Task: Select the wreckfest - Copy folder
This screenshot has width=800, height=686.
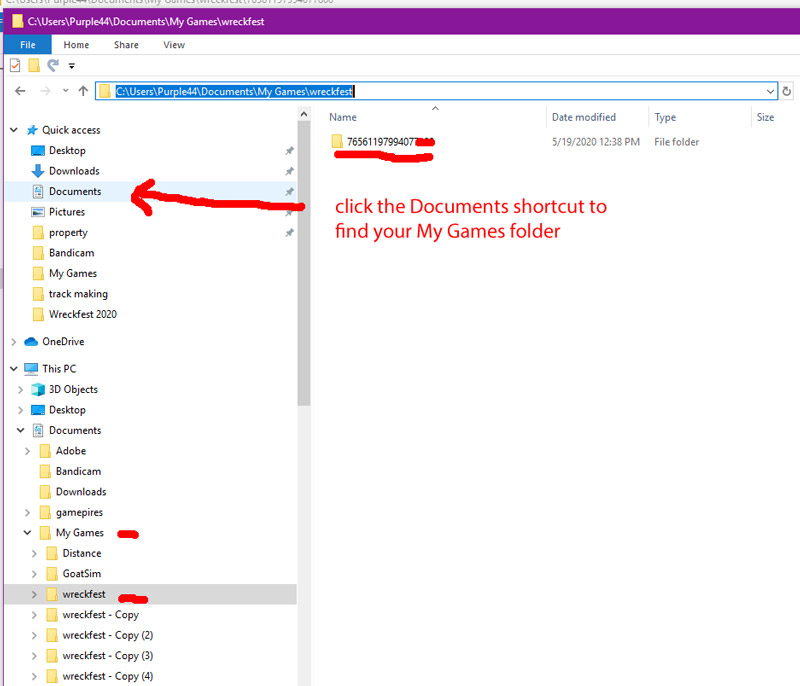Action: 101,615
